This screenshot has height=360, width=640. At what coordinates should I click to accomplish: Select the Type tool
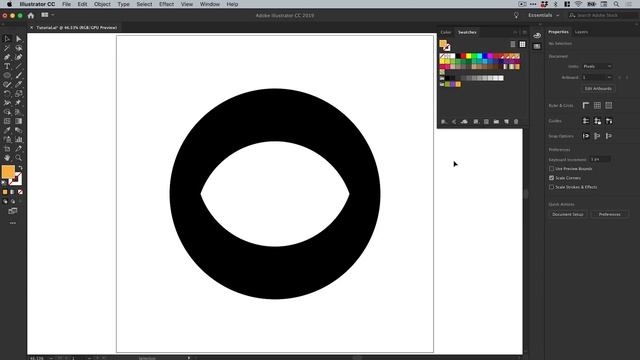click(7, 66)
